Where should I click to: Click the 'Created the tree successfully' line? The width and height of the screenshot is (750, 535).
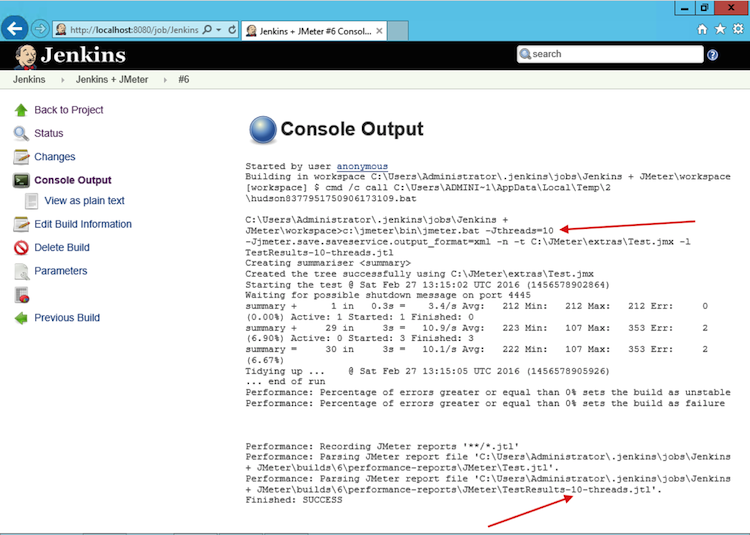point(419,274)
